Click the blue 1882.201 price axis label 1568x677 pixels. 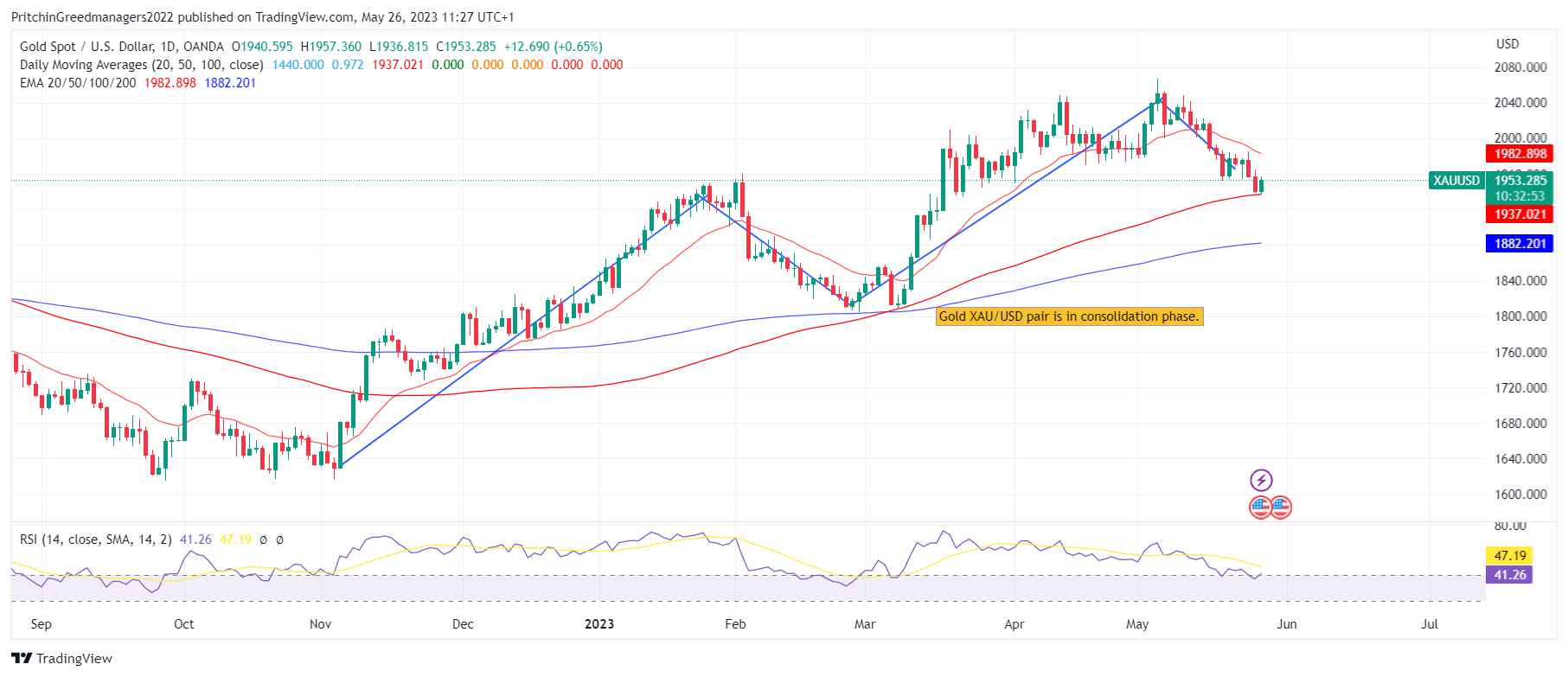click(x=1520, y=244)
